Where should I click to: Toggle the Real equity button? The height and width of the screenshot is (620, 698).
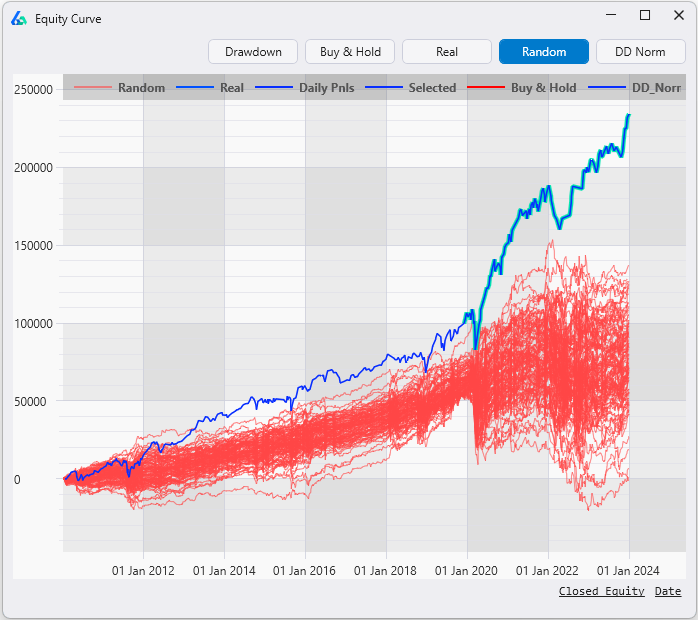pyautogui.click(x=447, y=52)
